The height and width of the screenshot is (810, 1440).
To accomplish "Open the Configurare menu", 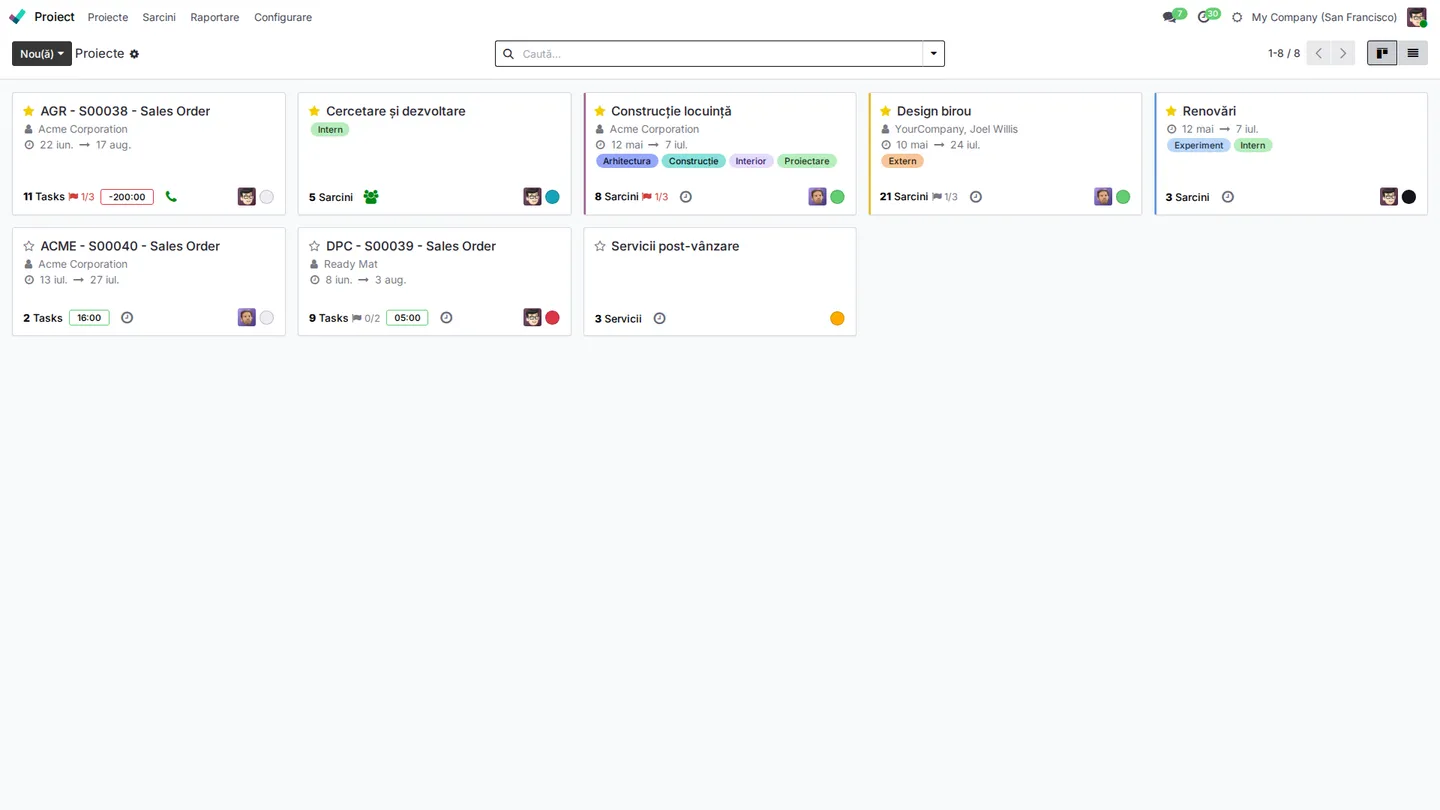I will pyautogui.click(x=283, y=17).
